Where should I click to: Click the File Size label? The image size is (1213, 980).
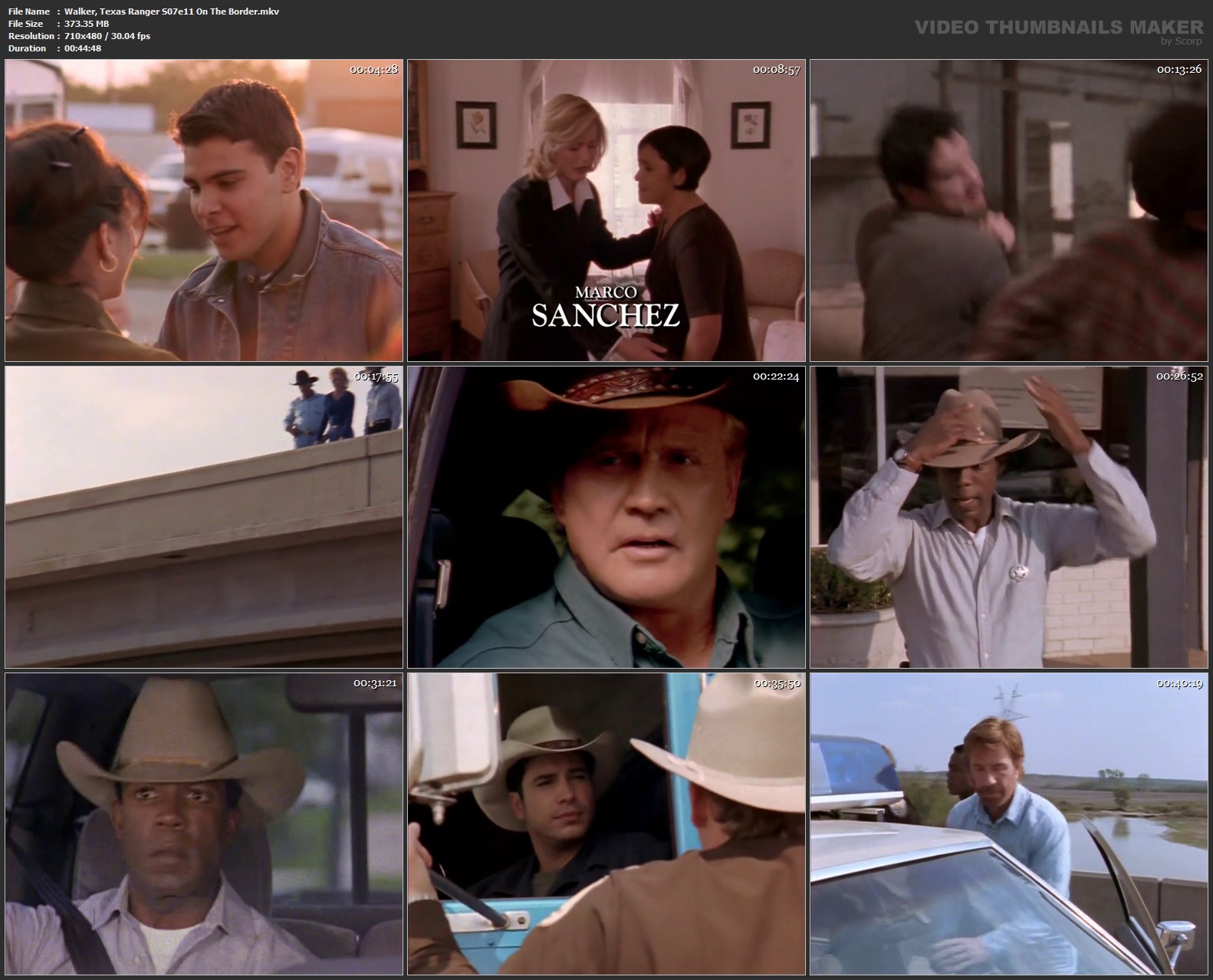[25, 24]
